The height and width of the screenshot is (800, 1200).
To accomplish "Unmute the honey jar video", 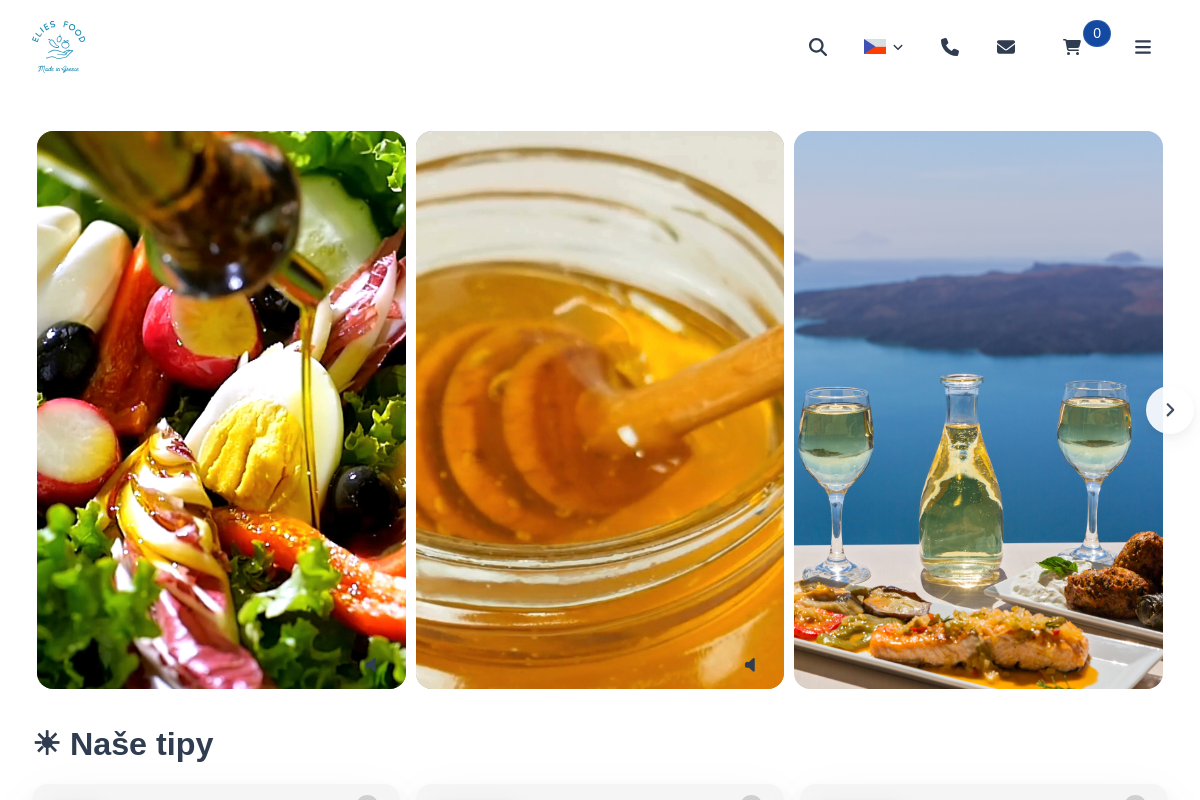I will click(x=751, y=665).
